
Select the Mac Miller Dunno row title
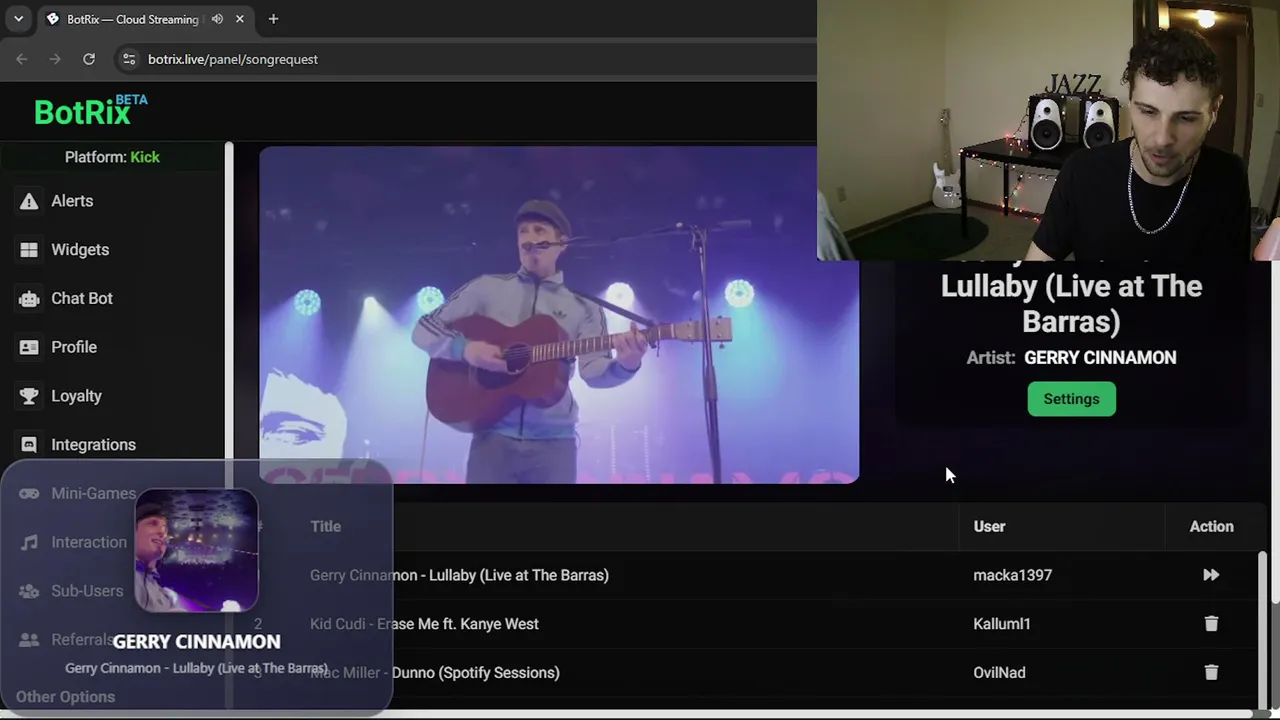[435, 673]
